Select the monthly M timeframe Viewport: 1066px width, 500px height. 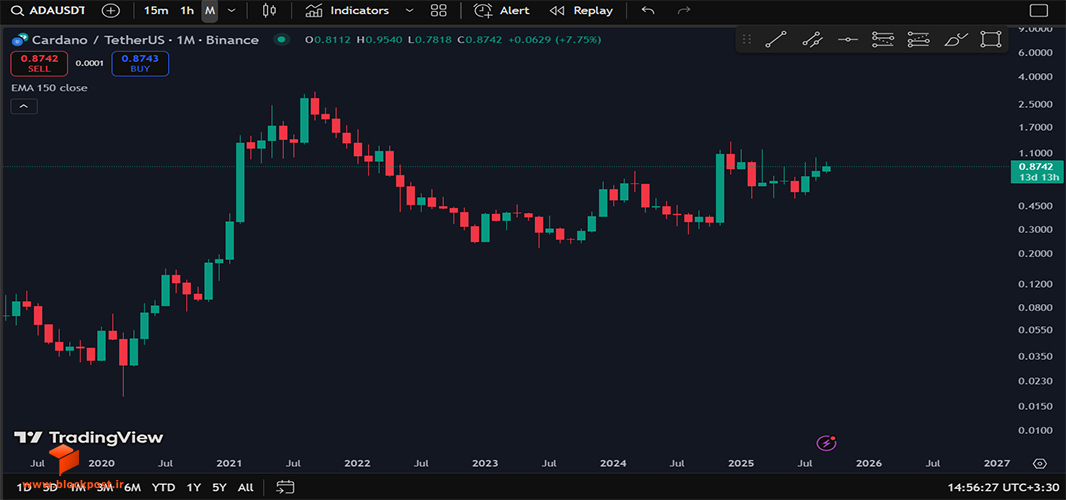[x=210, y=10]
